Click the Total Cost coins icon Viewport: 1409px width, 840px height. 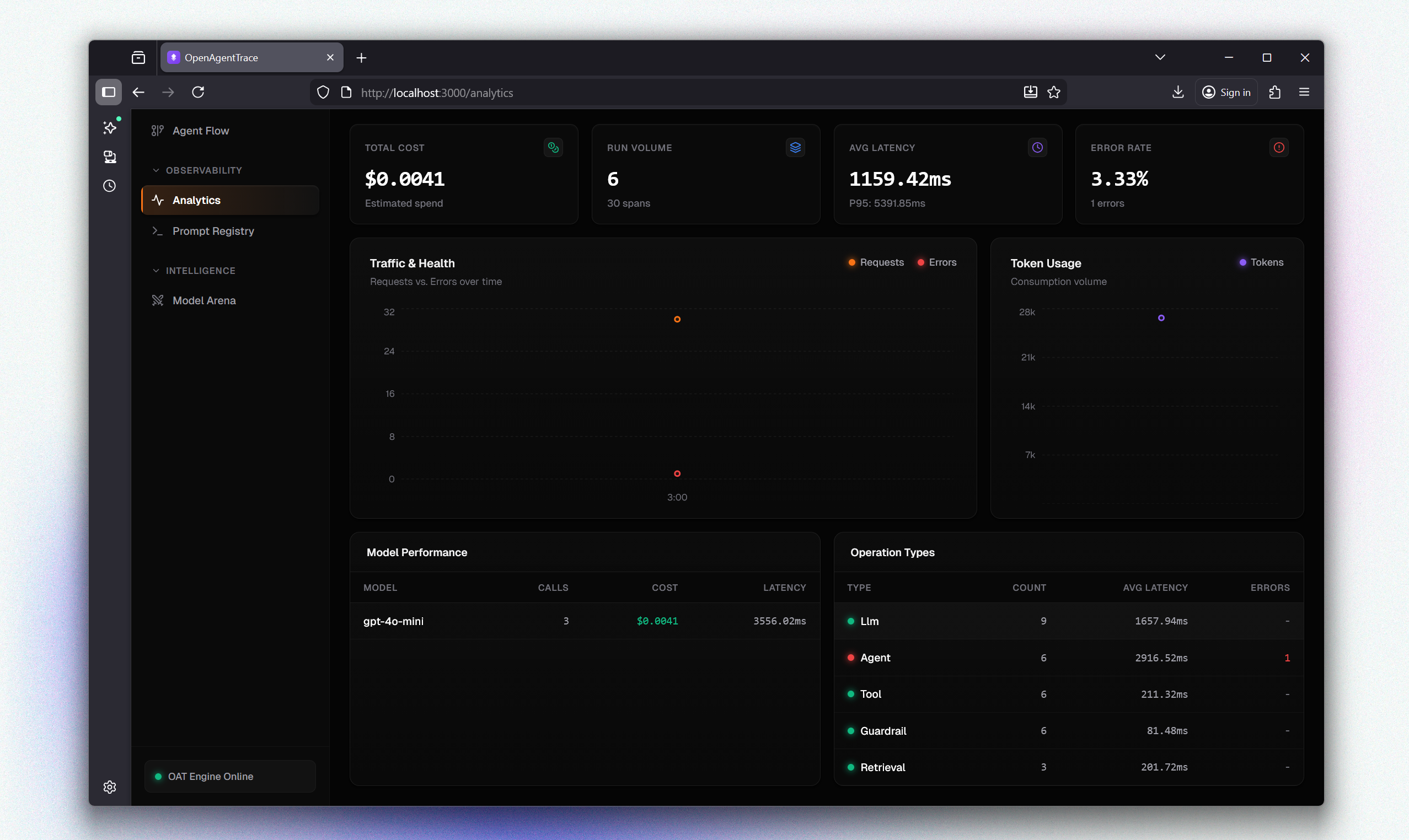point(553,147)
